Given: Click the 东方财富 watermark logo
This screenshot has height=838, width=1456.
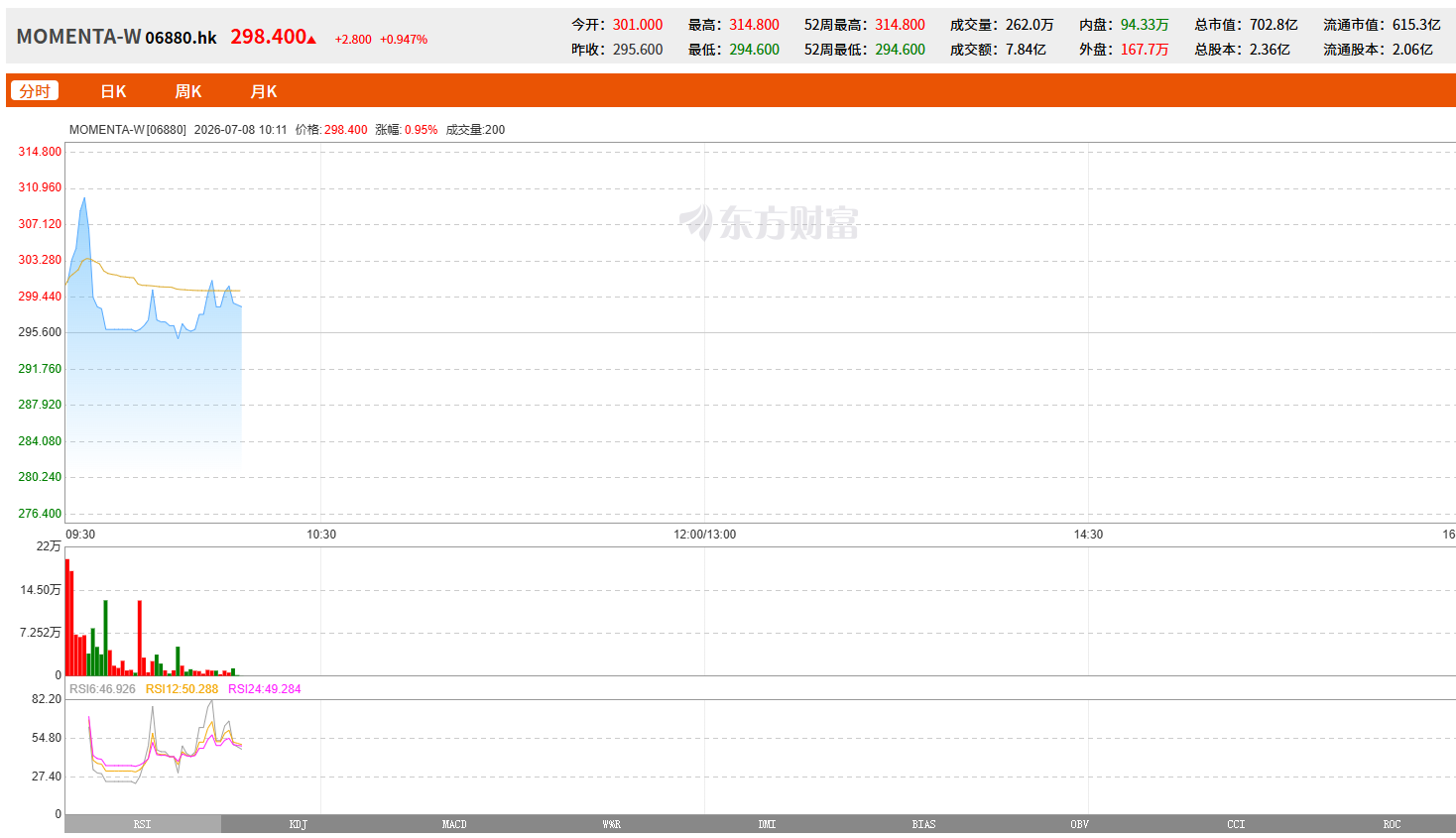Looking at the screenshot, I should click(x=770, y=222).
